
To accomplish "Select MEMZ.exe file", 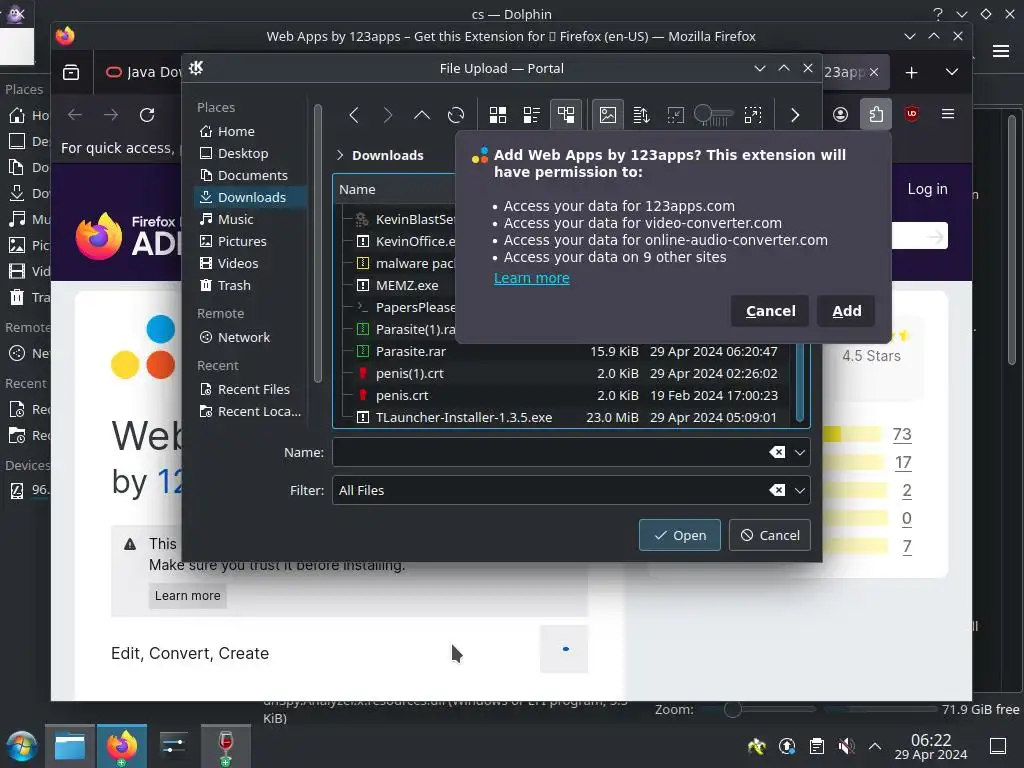I will tap(406, 285).
